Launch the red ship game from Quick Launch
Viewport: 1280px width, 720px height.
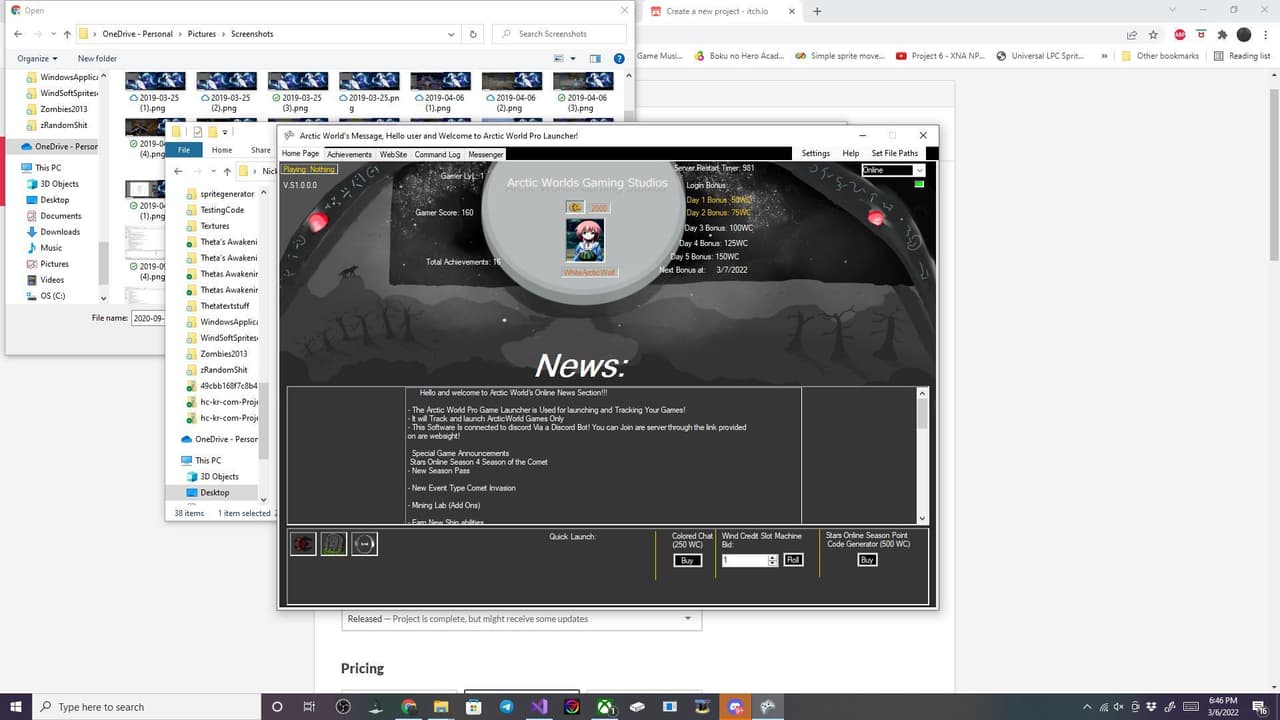pyautogui.click(x=303, y=544)
